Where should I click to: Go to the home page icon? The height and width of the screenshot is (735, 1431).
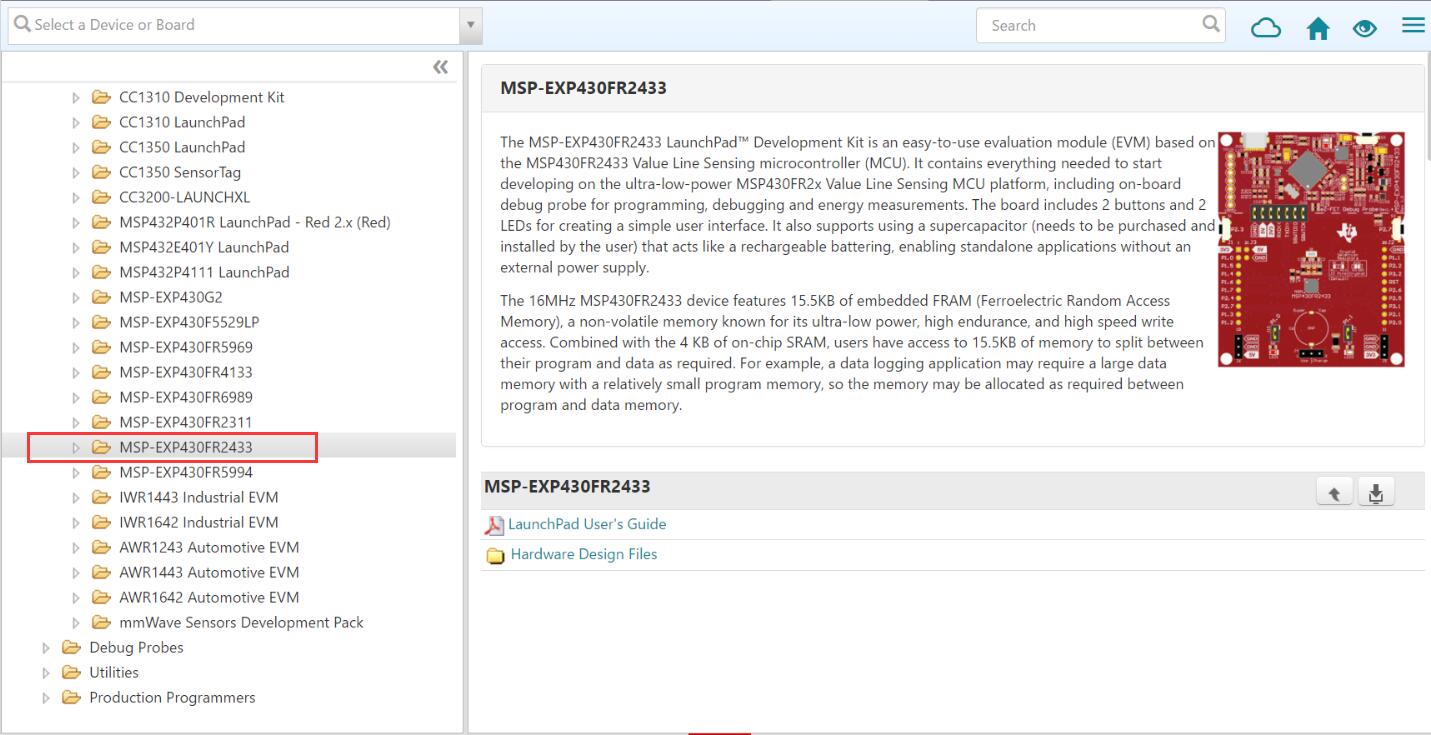click(1318, 28)
